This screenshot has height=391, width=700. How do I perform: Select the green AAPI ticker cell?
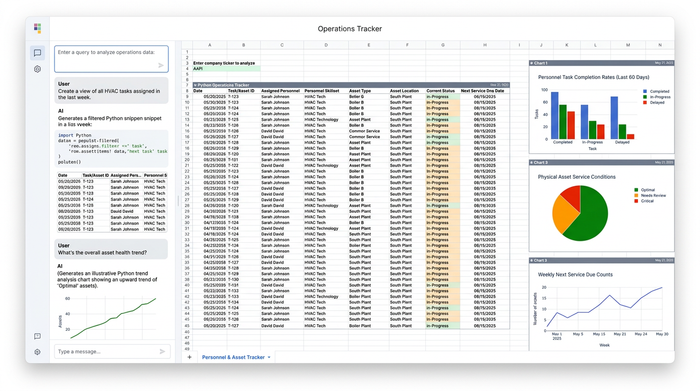226,69
